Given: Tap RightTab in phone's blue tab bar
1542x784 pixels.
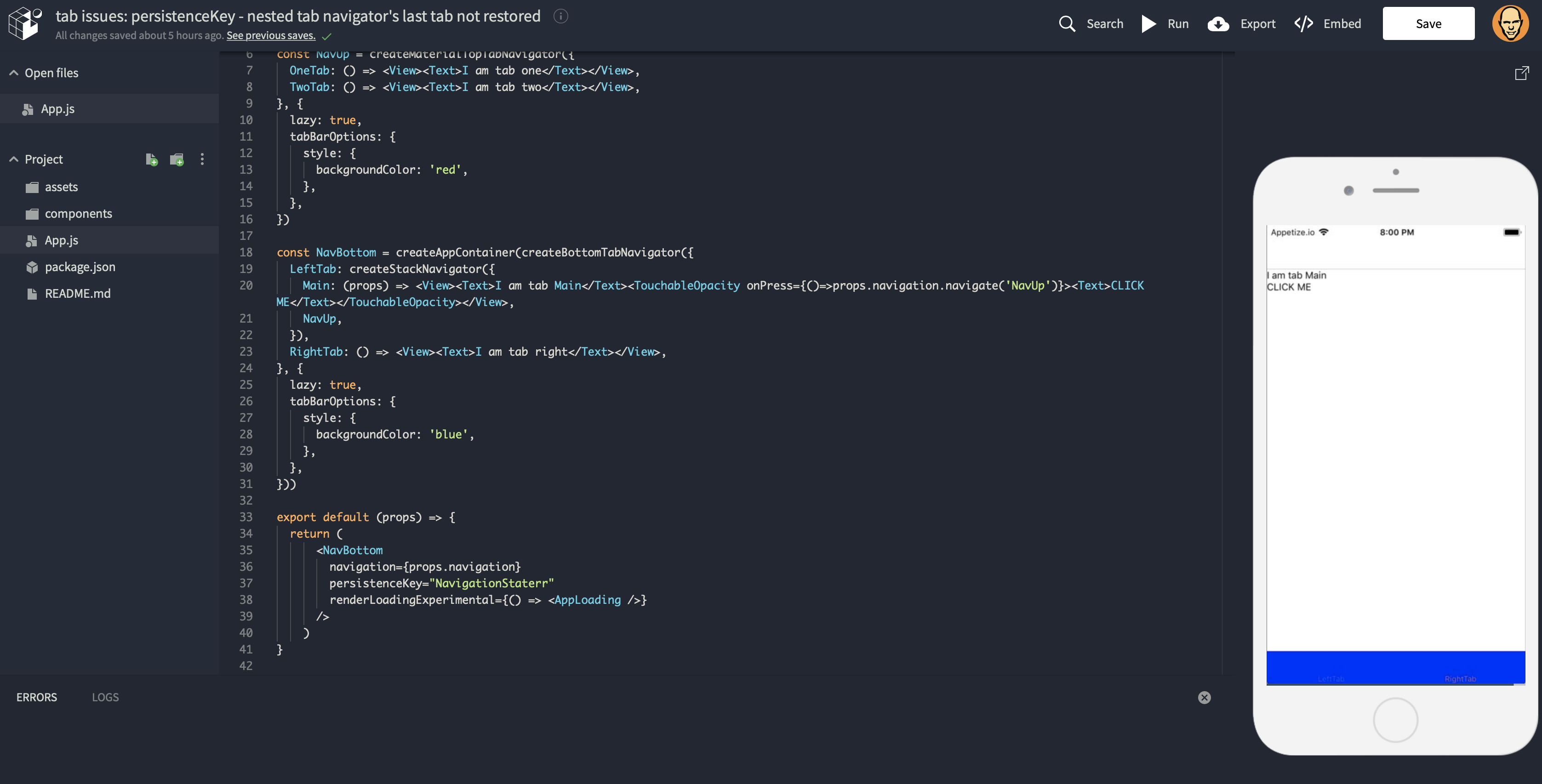Looking at the screenshot, I should click(1460, 679).
